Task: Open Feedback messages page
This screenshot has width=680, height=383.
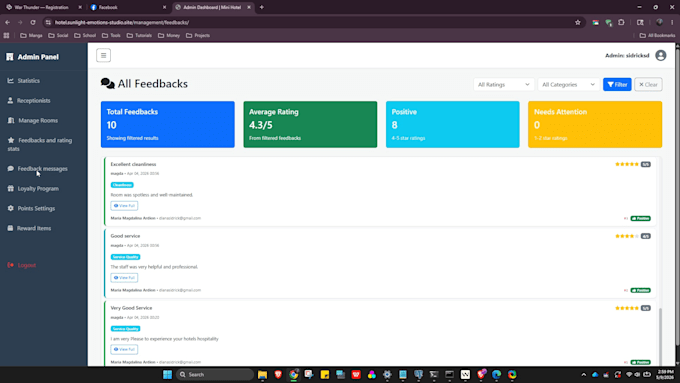Action: pyautogui.click(x=43, y=169)
